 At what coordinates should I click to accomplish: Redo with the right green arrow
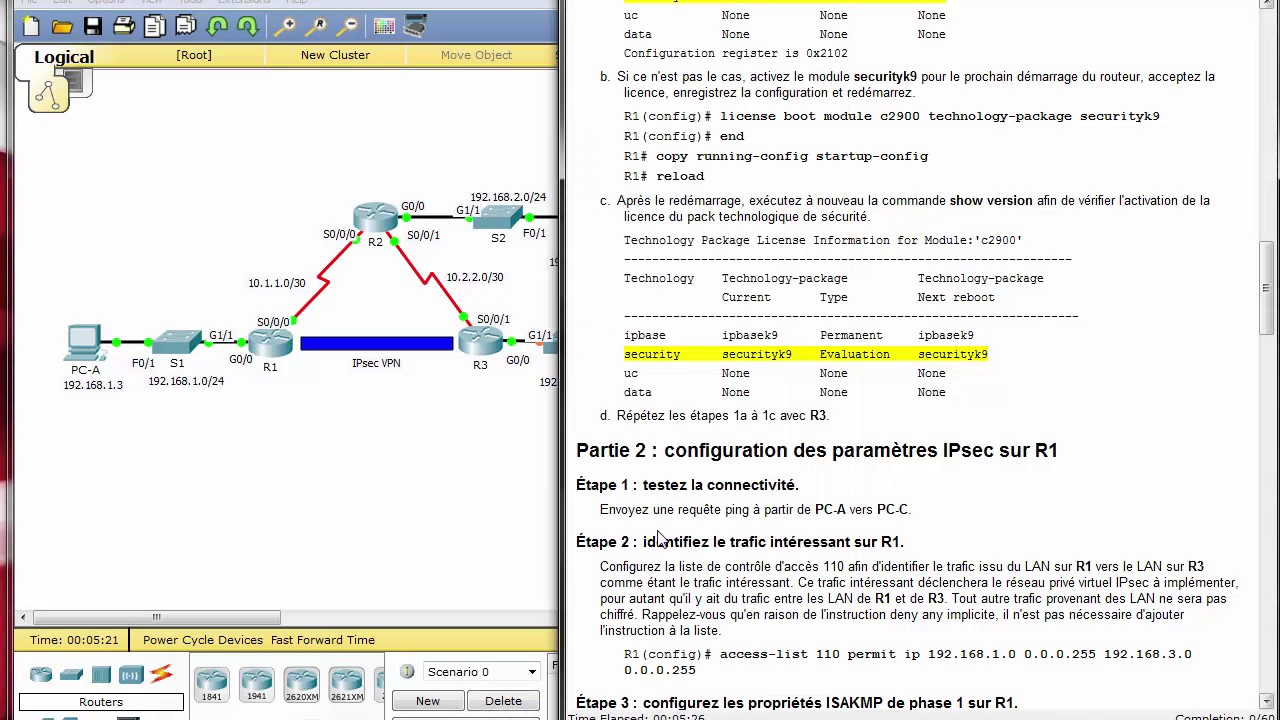247,27
